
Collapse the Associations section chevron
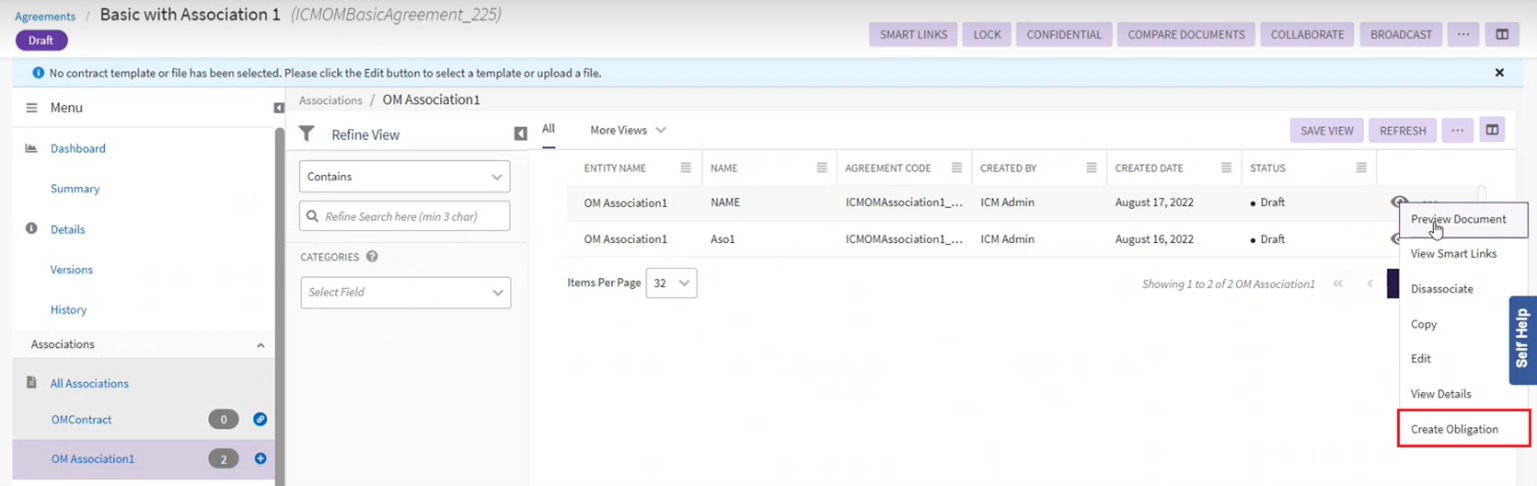[261, 345]
